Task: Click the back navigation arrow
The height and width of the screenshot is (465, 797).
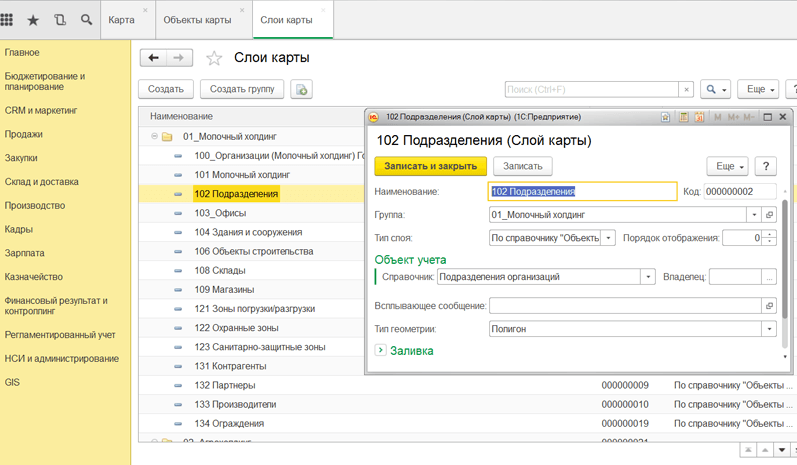Action: 153,58
